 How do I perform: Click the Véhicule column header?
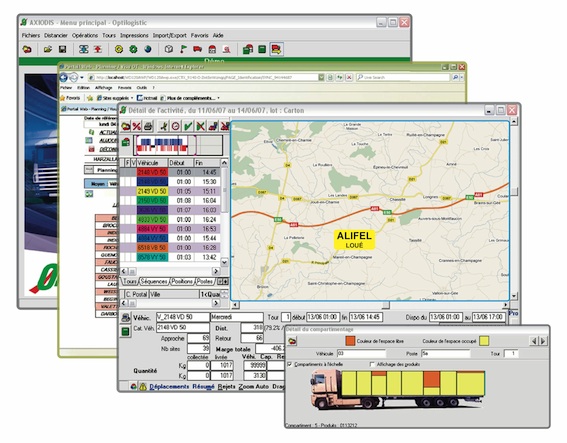[152, 163]
